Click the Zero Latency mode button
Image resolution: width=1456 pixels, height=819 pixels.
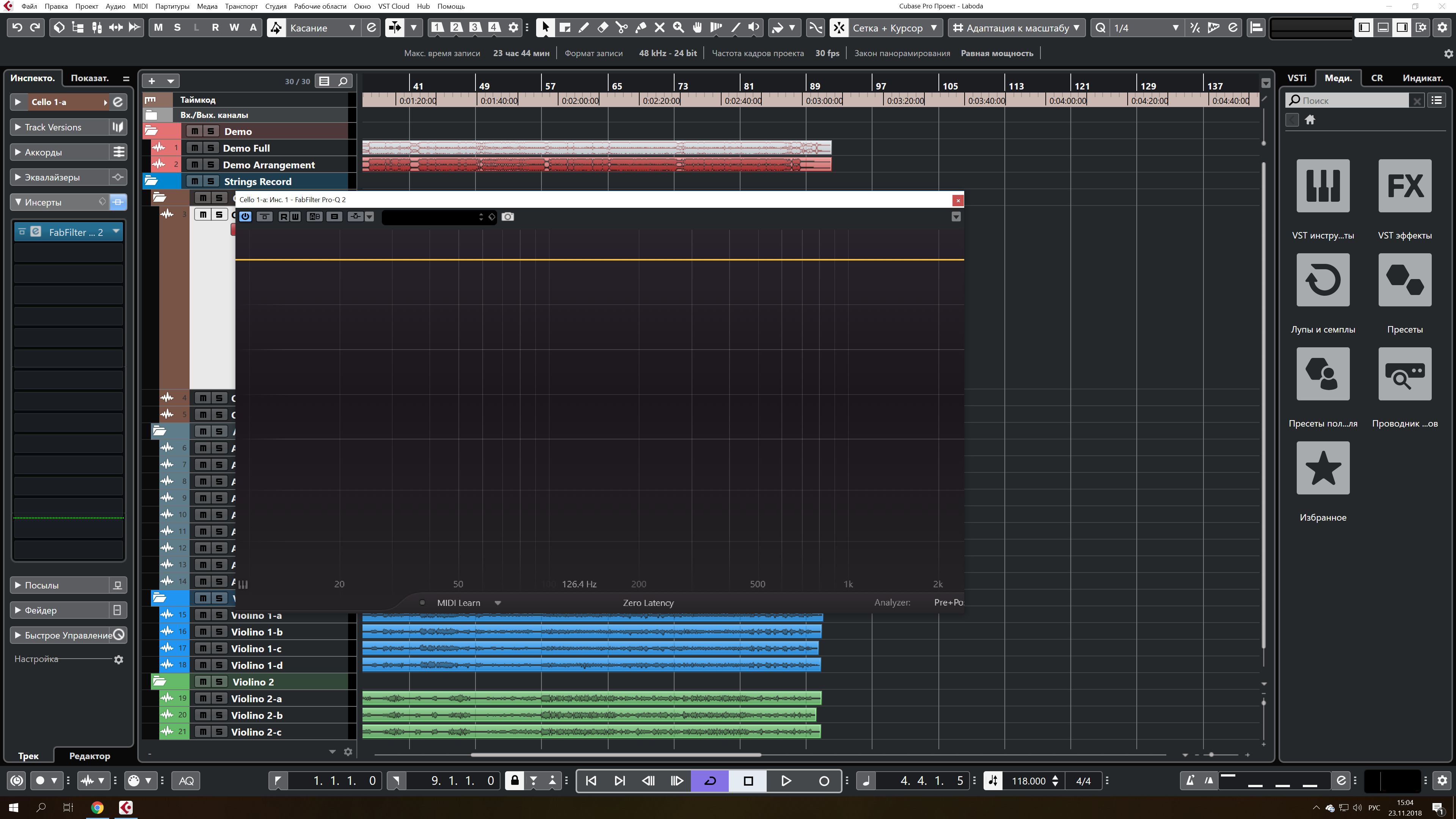click(648, 602)
